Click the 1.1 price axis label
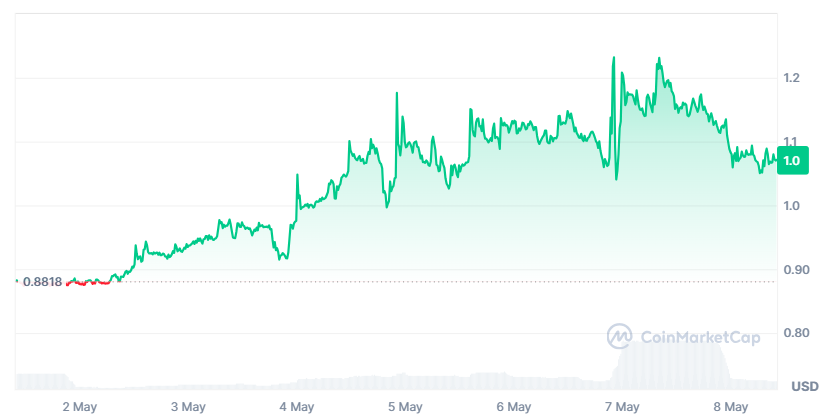The image size is (826, 419). tap(792, 141)
